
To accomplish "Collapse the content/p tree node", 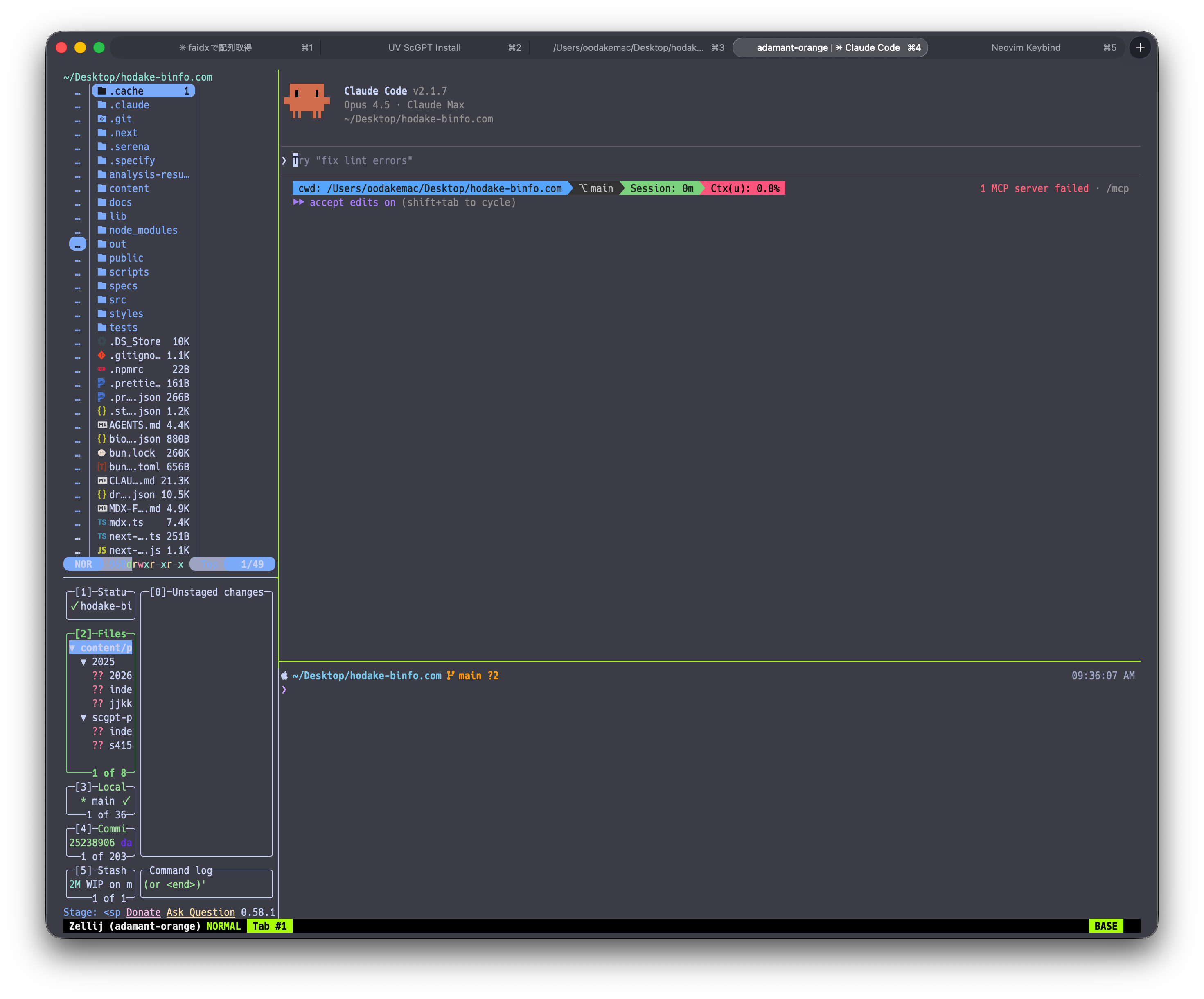I will pyautogui.click(x=73, y=648).
